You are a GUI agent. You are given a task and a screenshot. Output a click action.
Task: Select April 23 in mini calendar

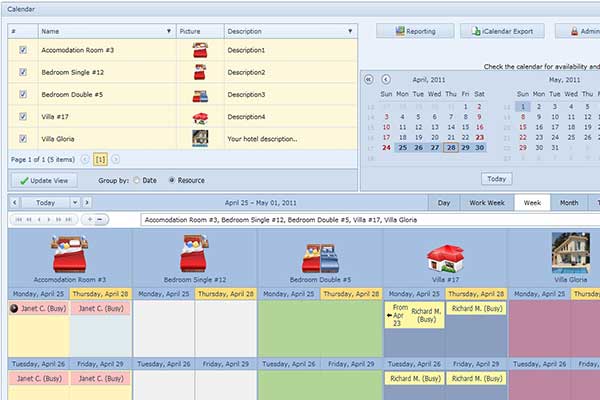tap(479, 137)
